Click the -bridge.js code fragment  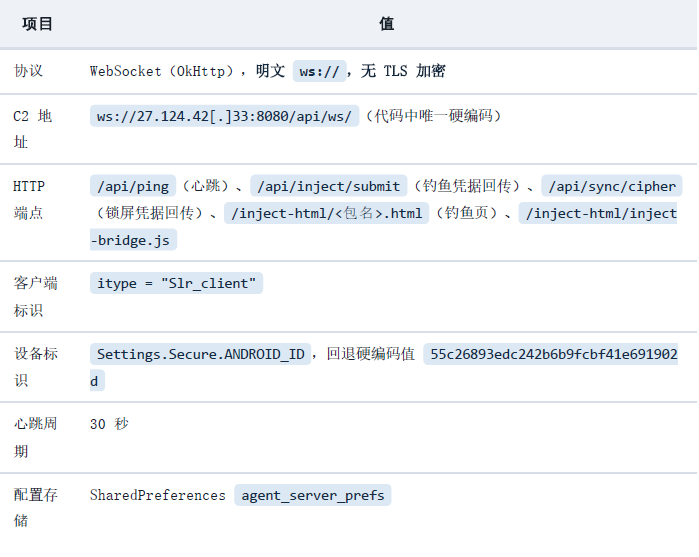[x=133, y=240]
